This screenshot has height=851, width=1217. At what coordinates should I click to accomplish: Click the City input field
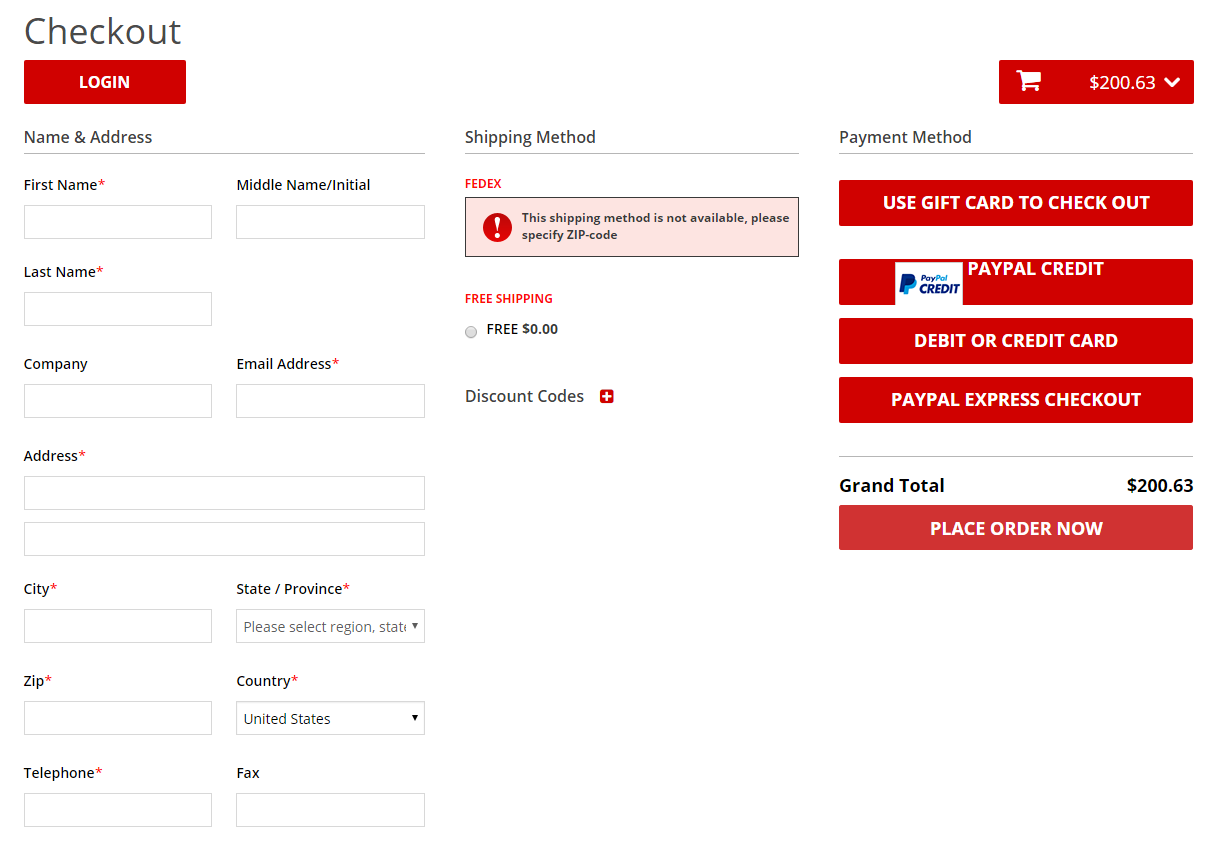pyautogui.click(x=118, y=626)
